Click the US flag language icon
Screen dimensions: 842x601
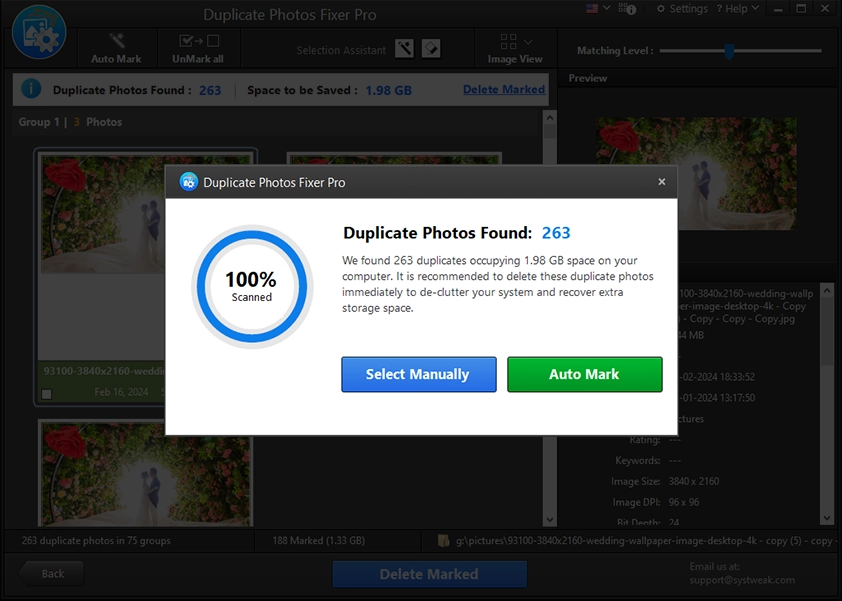coord(592,9)
